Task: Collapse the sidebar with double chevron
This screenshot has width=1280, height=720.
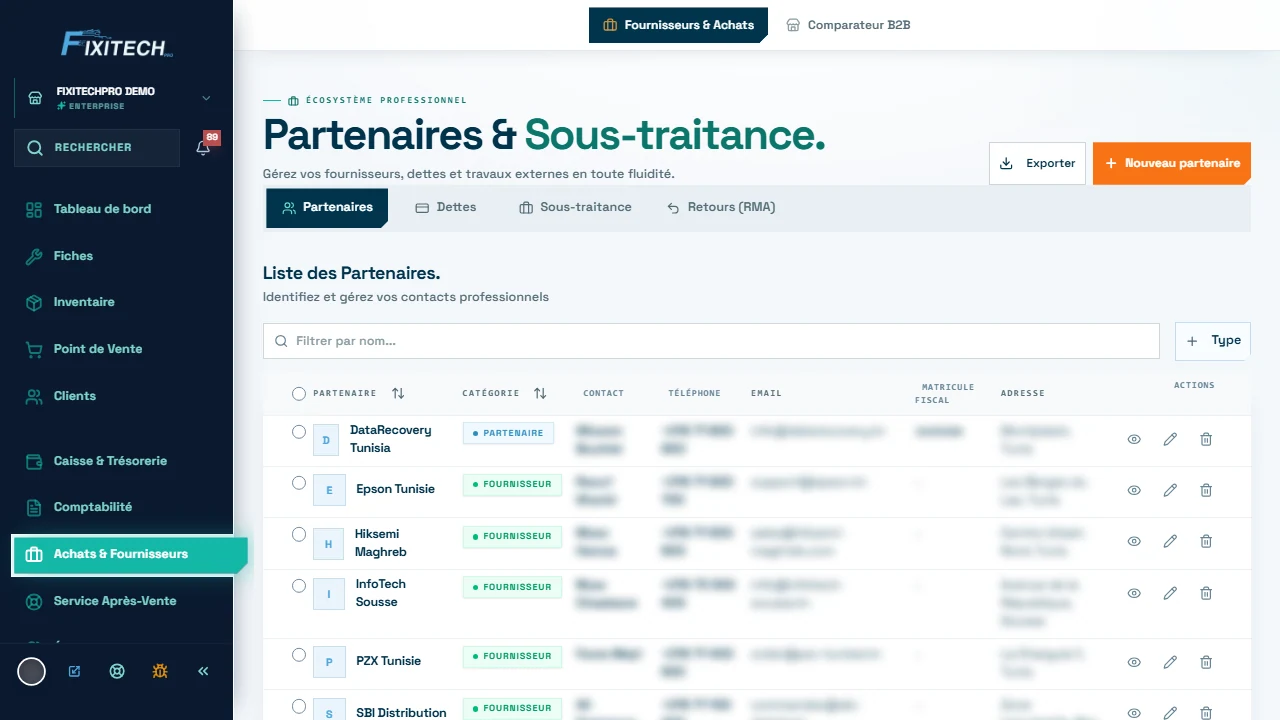Action: 203,671
